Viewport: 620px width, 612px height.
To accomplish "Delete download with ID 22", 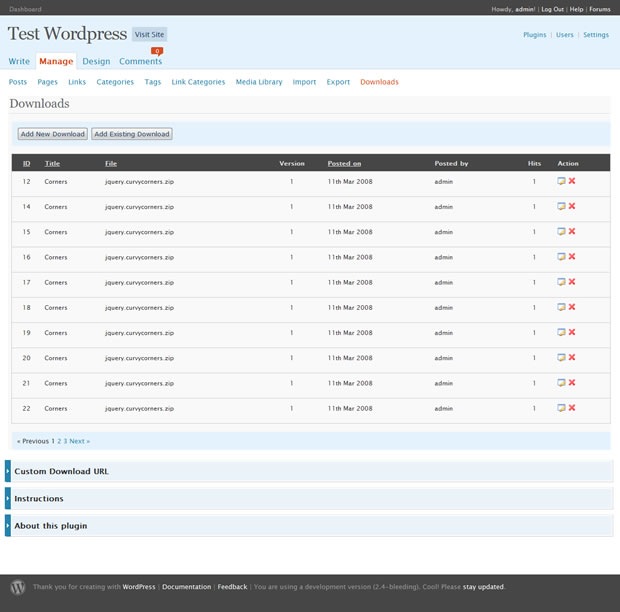I will click(x=572, y=408).
